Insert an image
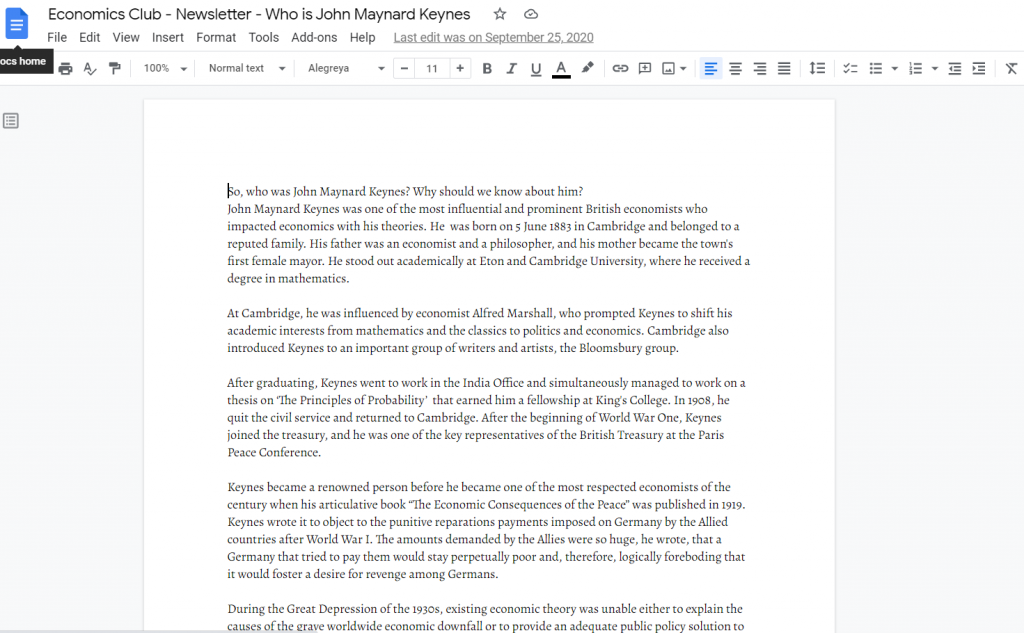This screenshot has height=633, width=1024. (x=668, y=69)
